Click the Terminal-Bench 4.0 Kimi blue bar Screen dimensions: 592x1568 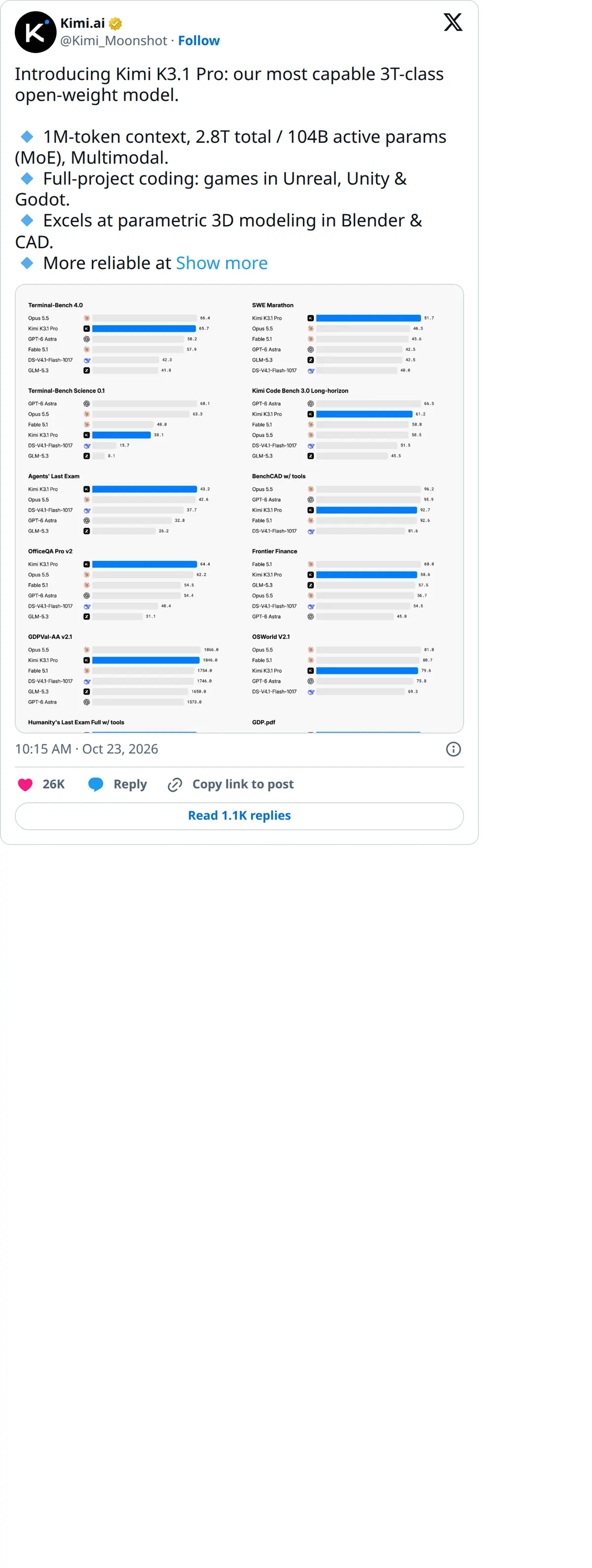144,329
